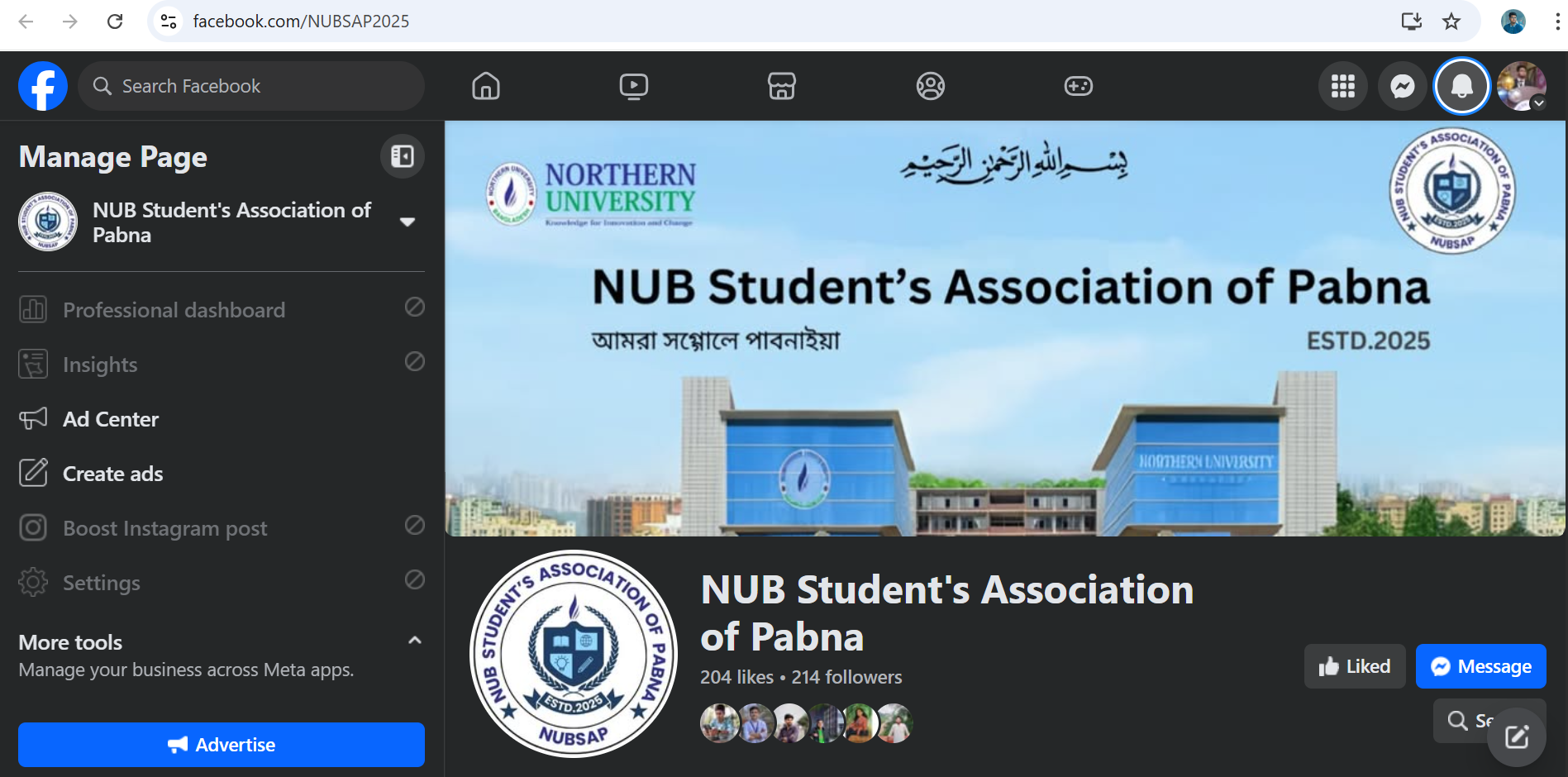Open the Gaming icon
The height and width of the screenshot is (777, 1568).
(1079, 86)
